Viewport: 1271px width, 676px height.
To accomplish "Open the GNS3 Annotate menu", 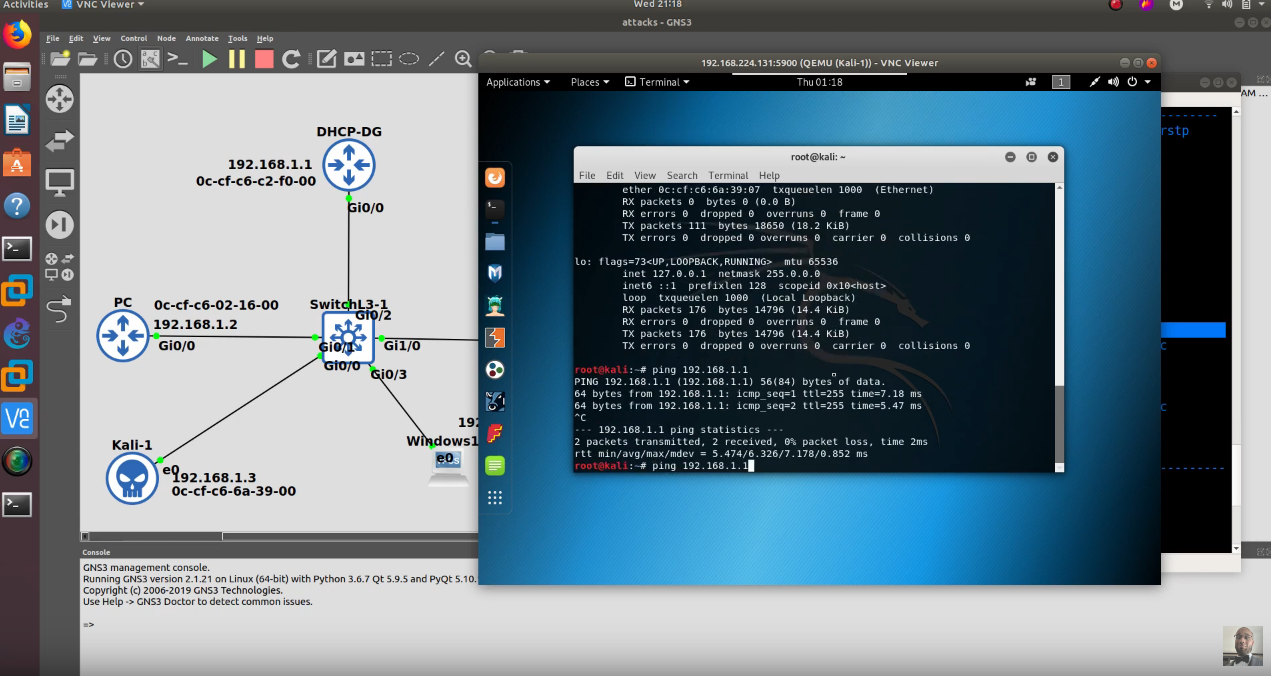I will pyautogui.click(x=202, y=38).
